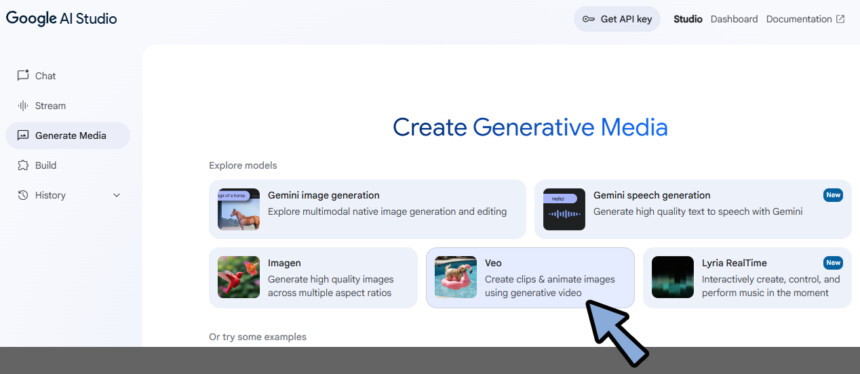Click the Generate Media sidebar icon
860x374 pixels.
[x=22, y=135]
